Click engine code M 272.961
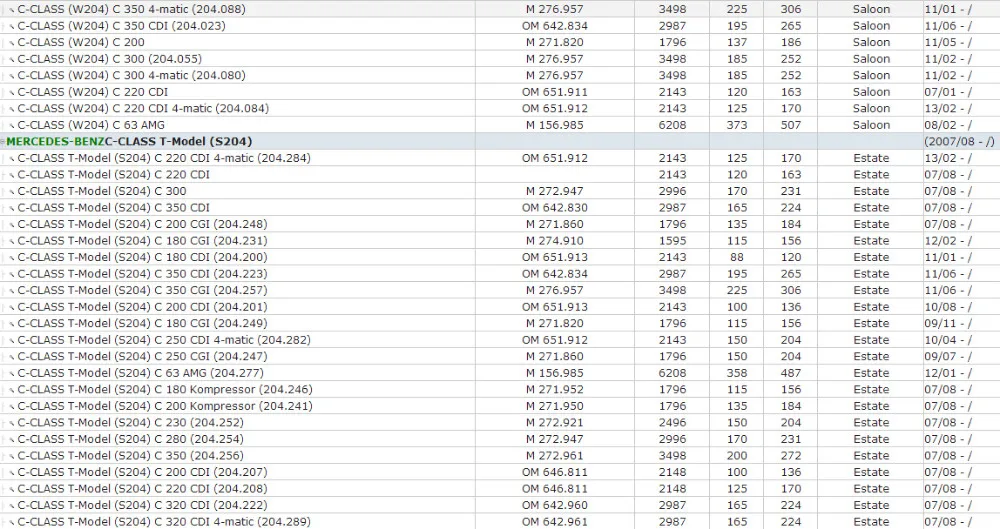The height and width of the screenshot is (529, 1000). pyautogui.click(x=555, y=456)
